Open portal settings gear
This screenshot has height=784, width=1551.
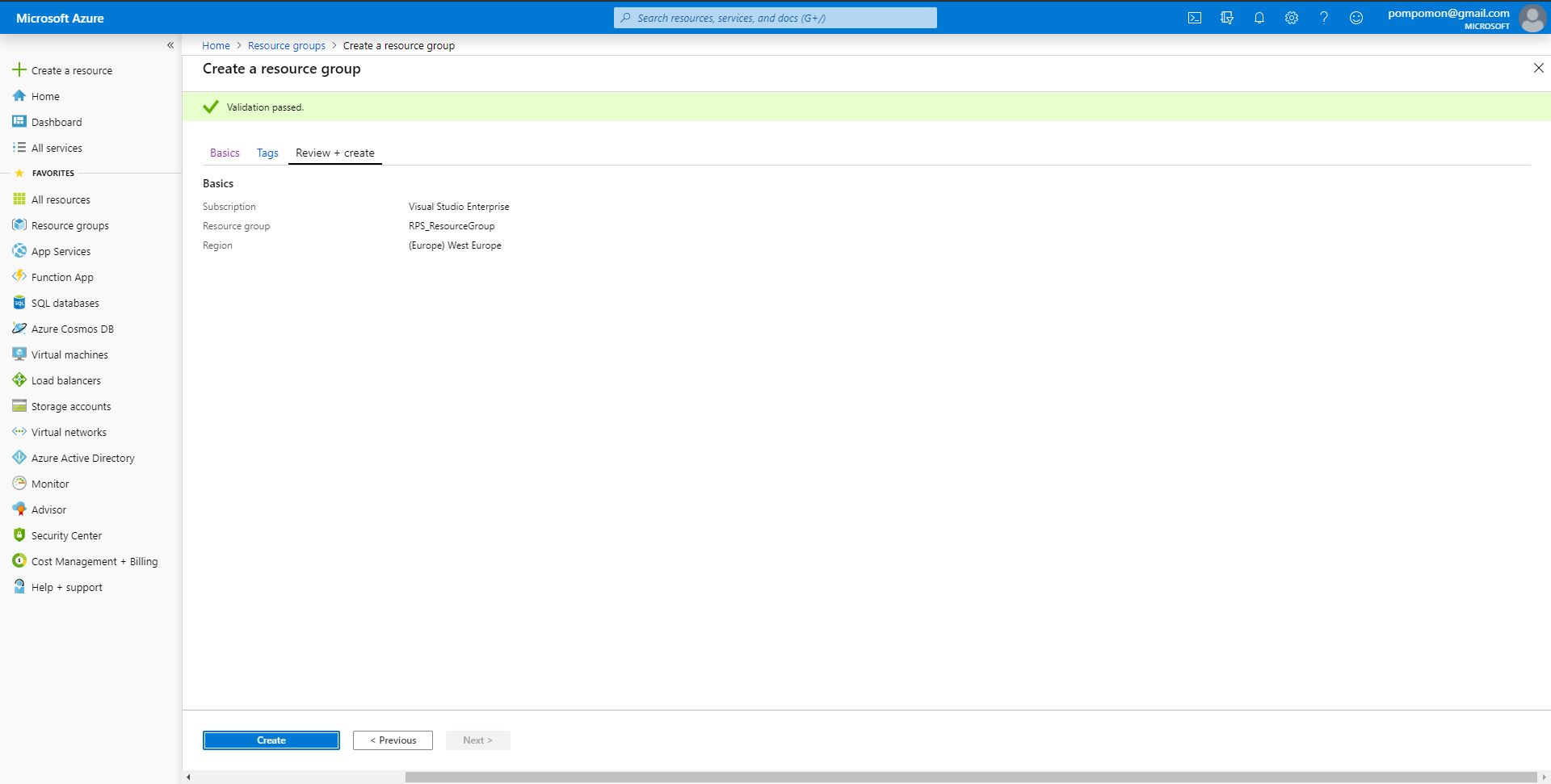[1292, 18]
